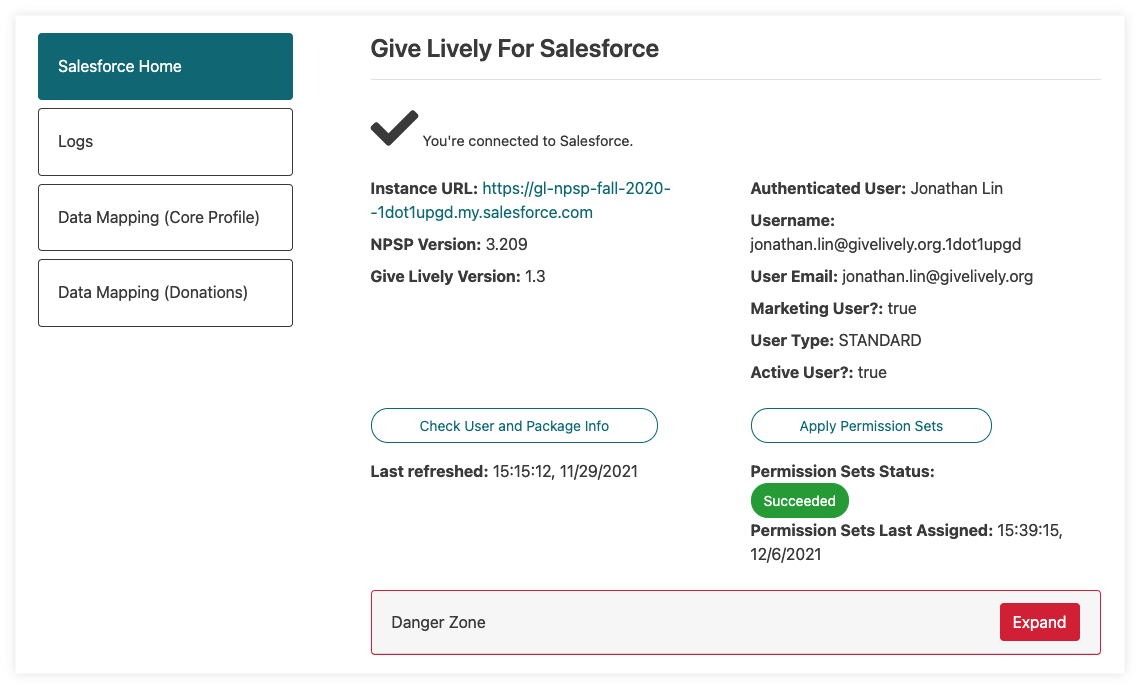The width and height of the screenshot is (1140, 689).
Task: Click the Marketing User?: true line
Action: (x=833, y=308)
